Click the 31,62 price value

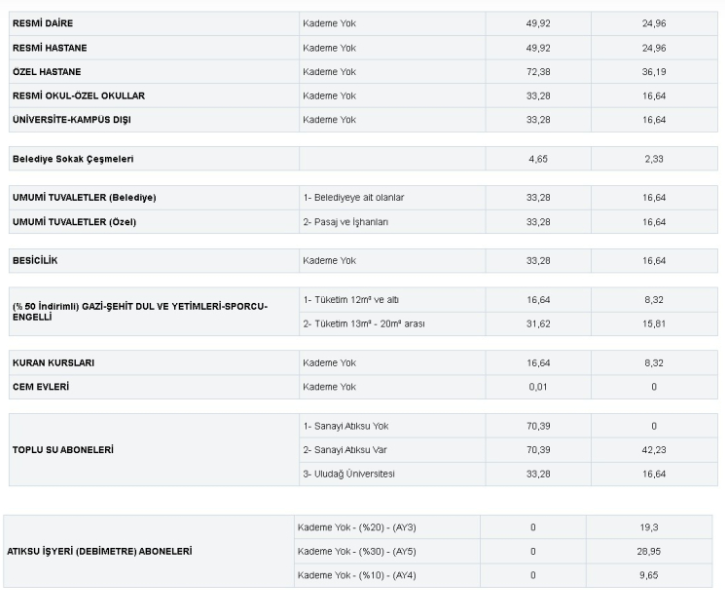(538, 322)
